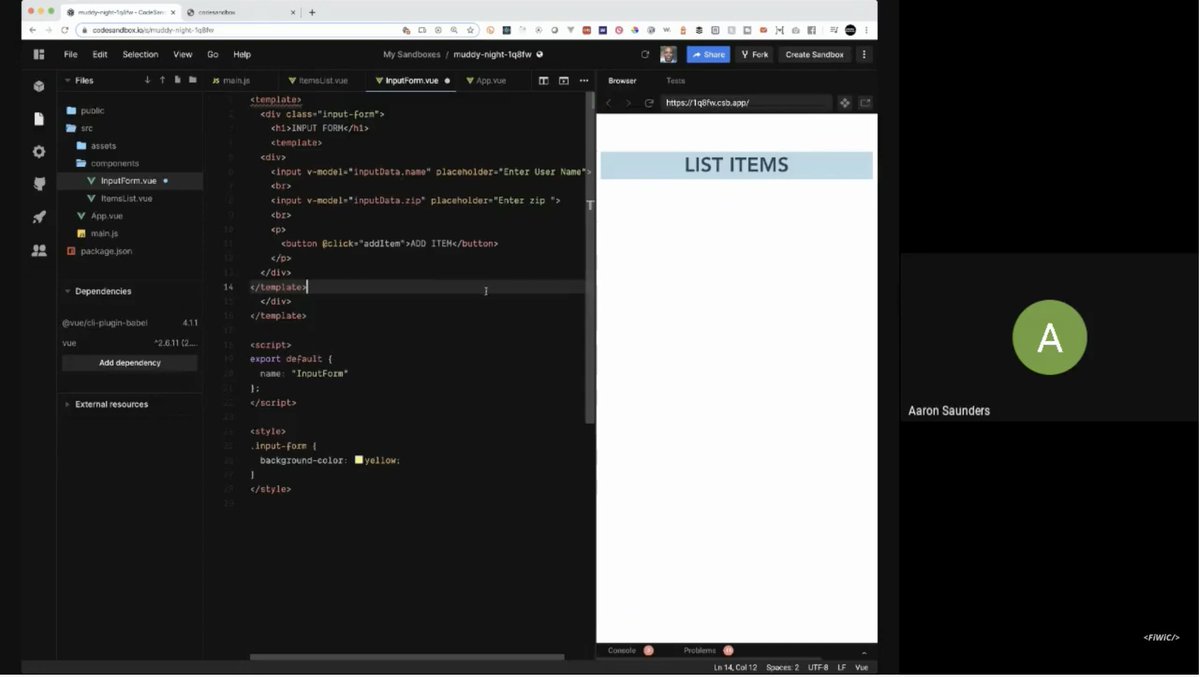Toggle the preview pane icon in editor tabs

coord(564,80)
